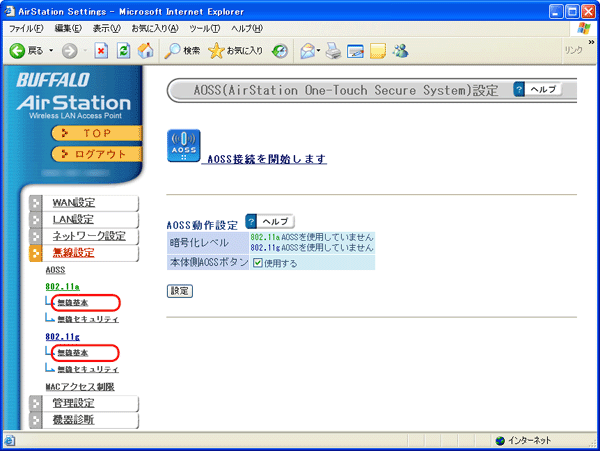Viewport: 600px width, 451px height.
Task: Click the IE Forward arrow icon
Action: [70, 50]
